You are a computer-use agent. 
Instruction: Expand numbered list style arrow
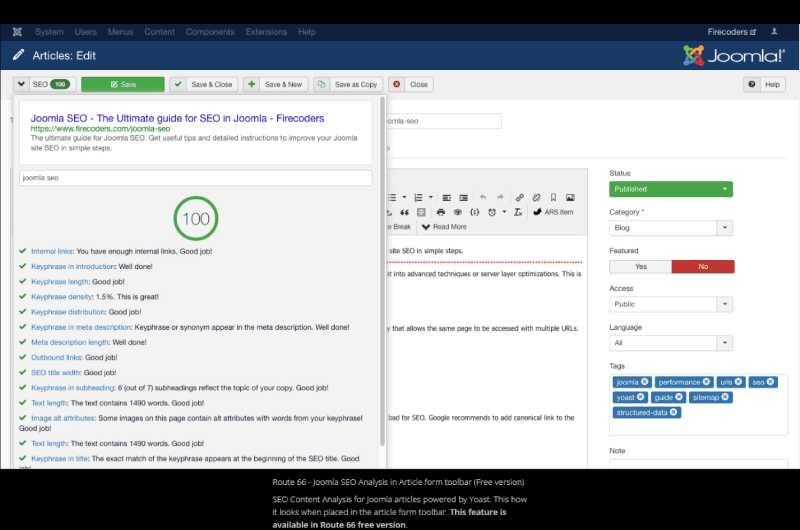[x=431, y=197]
